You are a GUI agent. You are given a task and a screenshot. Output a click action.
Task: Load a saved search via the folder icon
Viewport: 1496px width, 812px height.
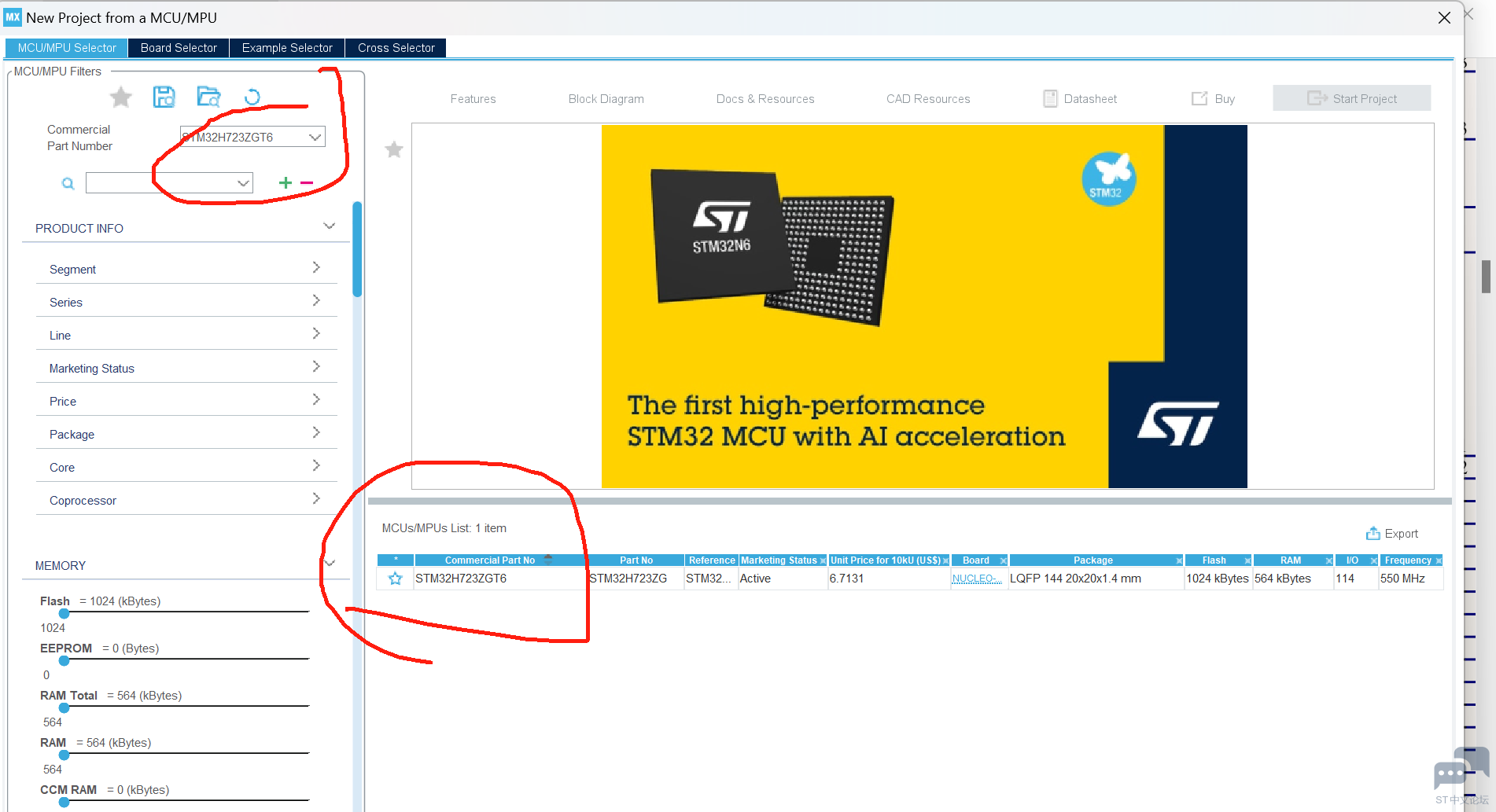208,97
